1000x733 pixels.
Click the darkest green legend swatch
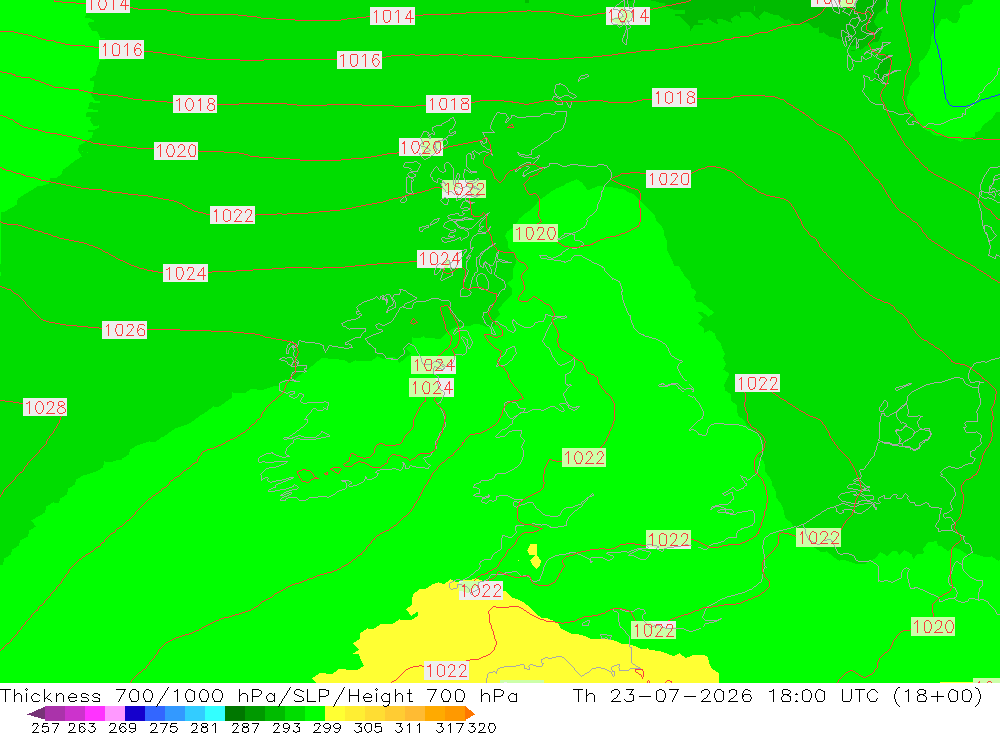pos(235,713)
